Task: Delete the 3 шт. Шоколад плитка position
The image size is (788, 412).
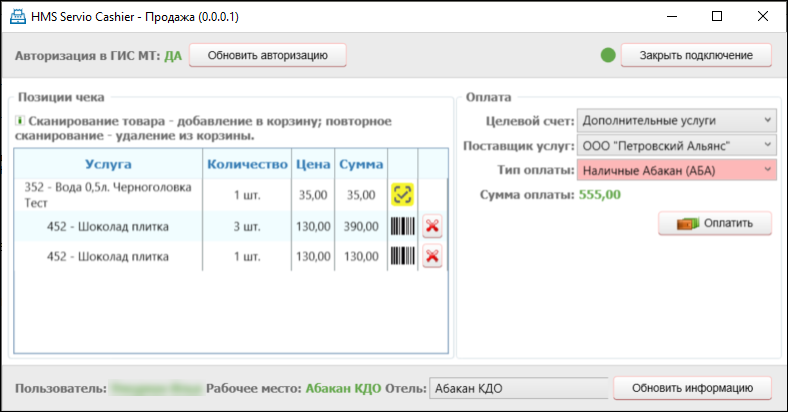Action: 432,226
